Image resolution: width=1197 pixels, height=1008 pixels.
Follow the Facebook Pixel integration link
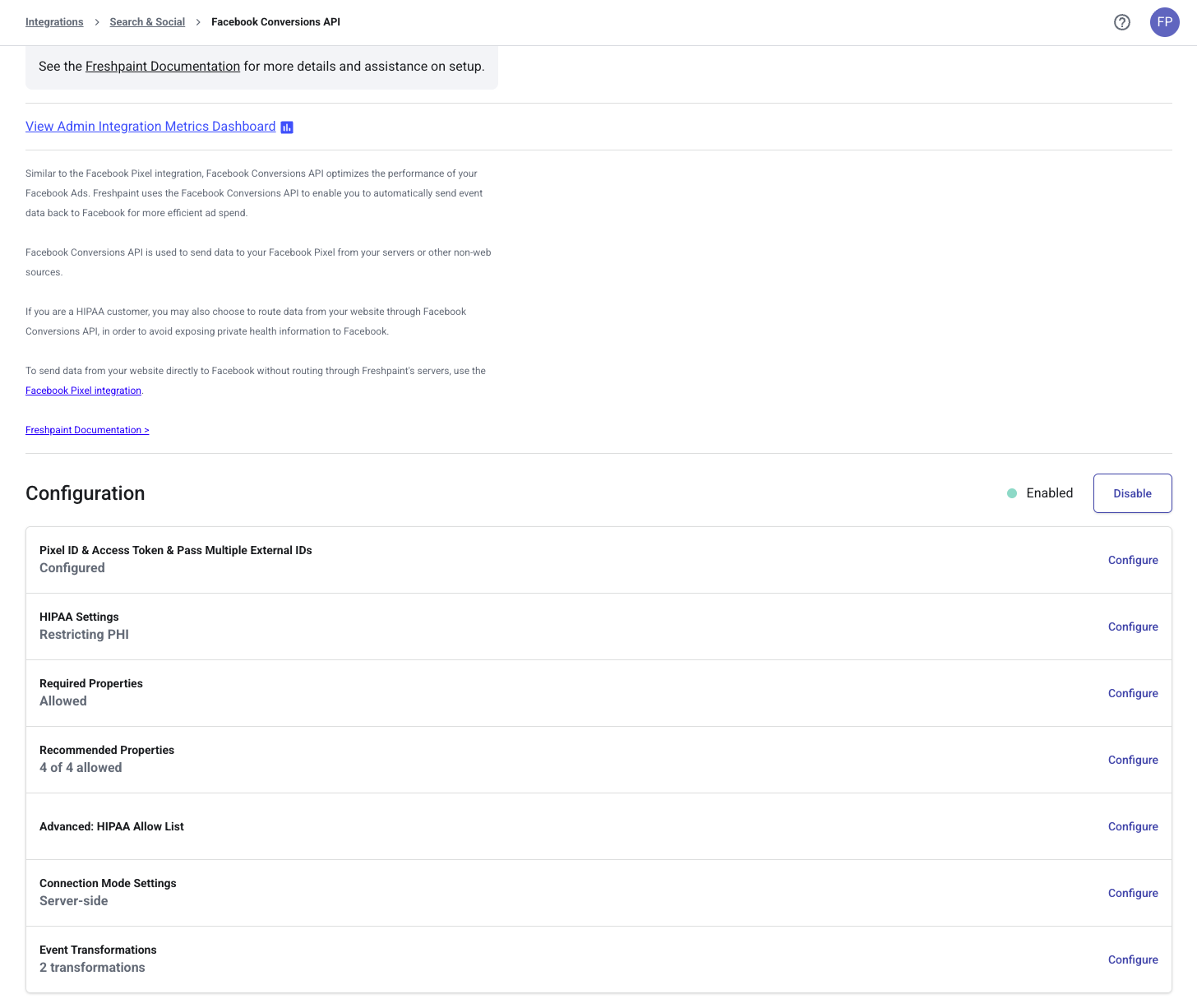(83, 391)
